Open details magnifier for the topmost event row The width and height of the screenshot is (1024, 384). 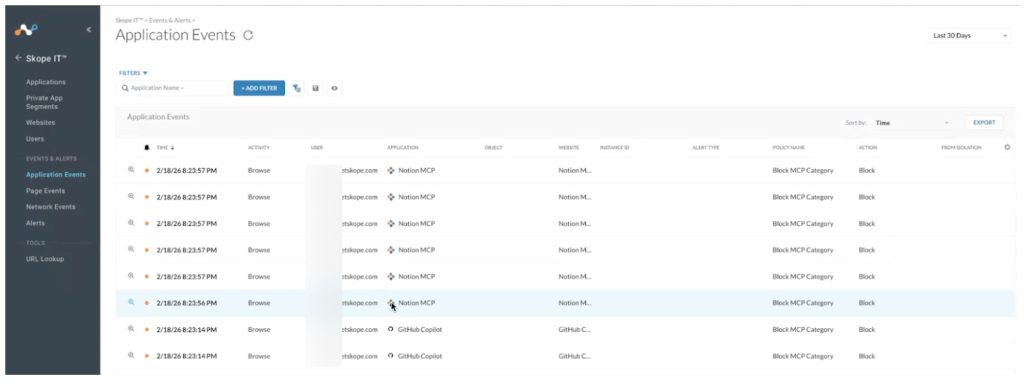[131, 170]
